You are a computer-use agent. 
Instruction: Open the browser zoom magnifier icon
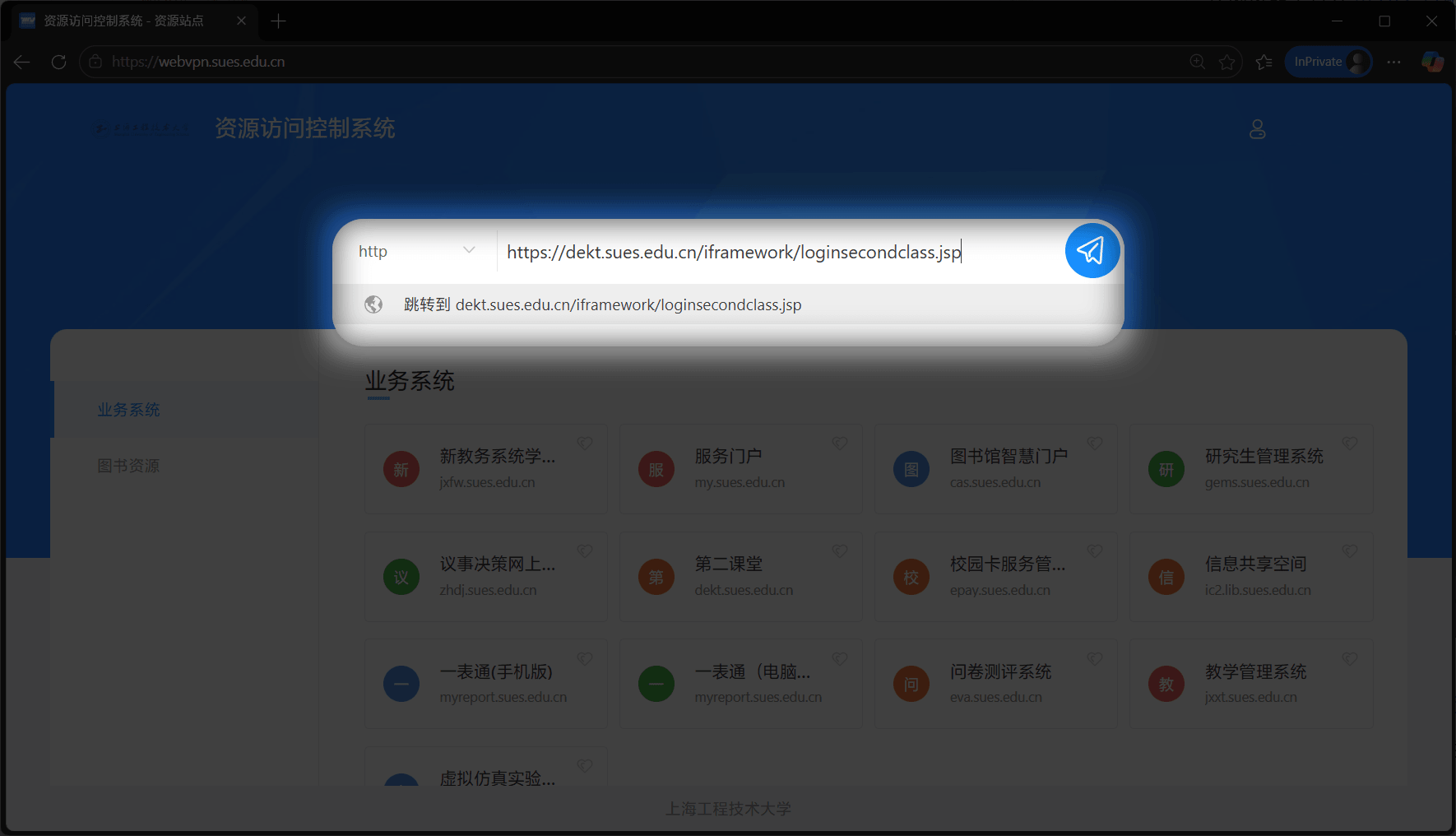(x=1197, y=62)
